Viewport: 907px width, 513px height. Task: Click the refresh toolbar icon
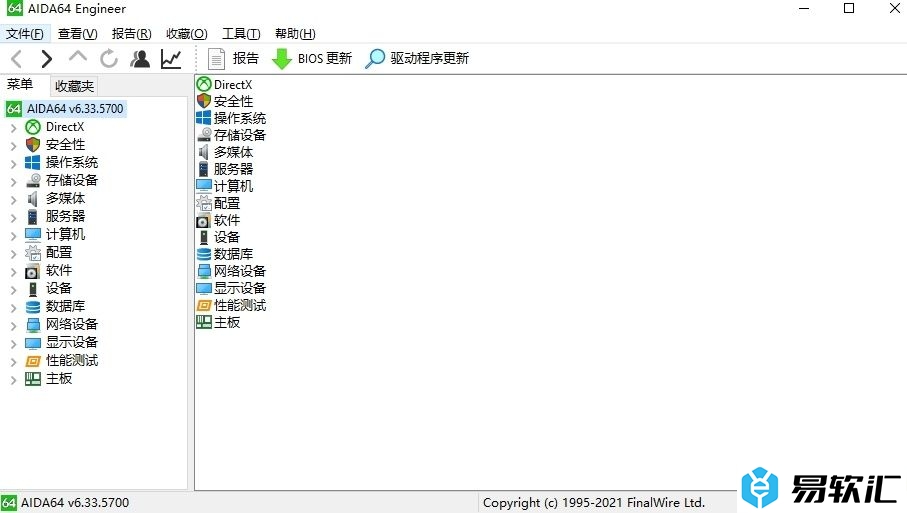point(109,58)
